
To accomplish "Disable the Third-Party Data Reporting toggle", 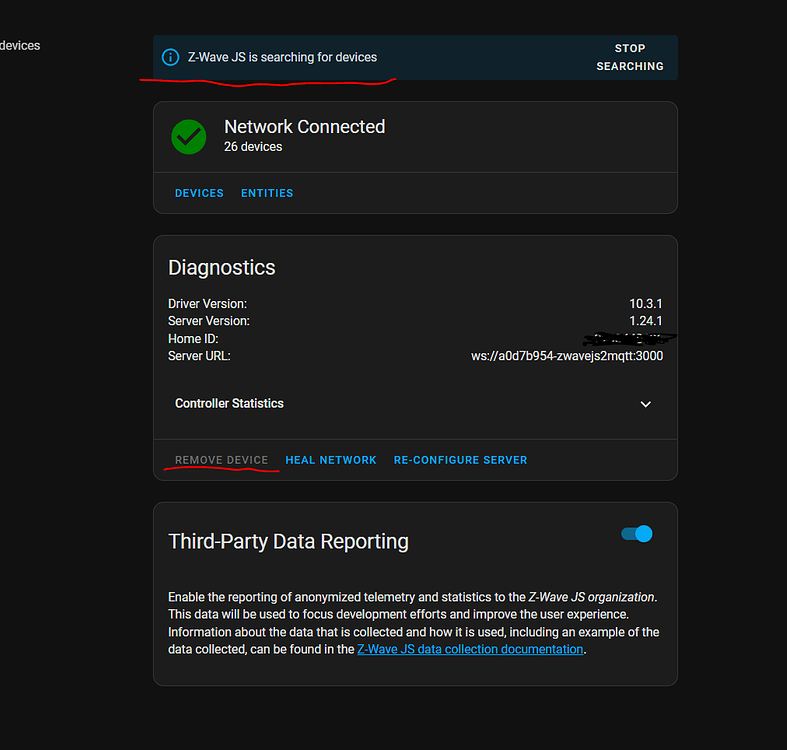I will (x=637, y=534).
